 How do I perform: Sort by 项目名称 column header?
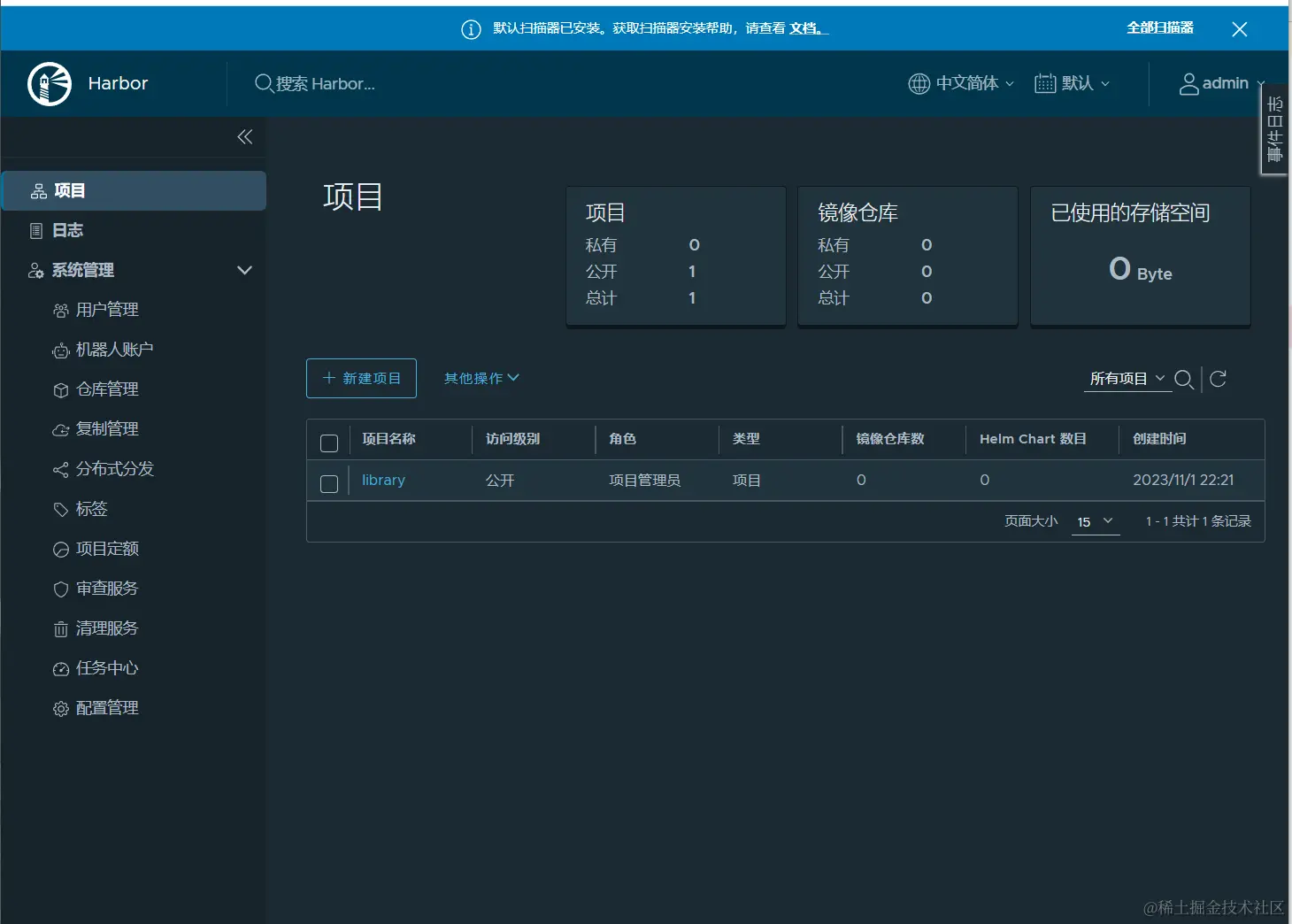tap(388, 439)
